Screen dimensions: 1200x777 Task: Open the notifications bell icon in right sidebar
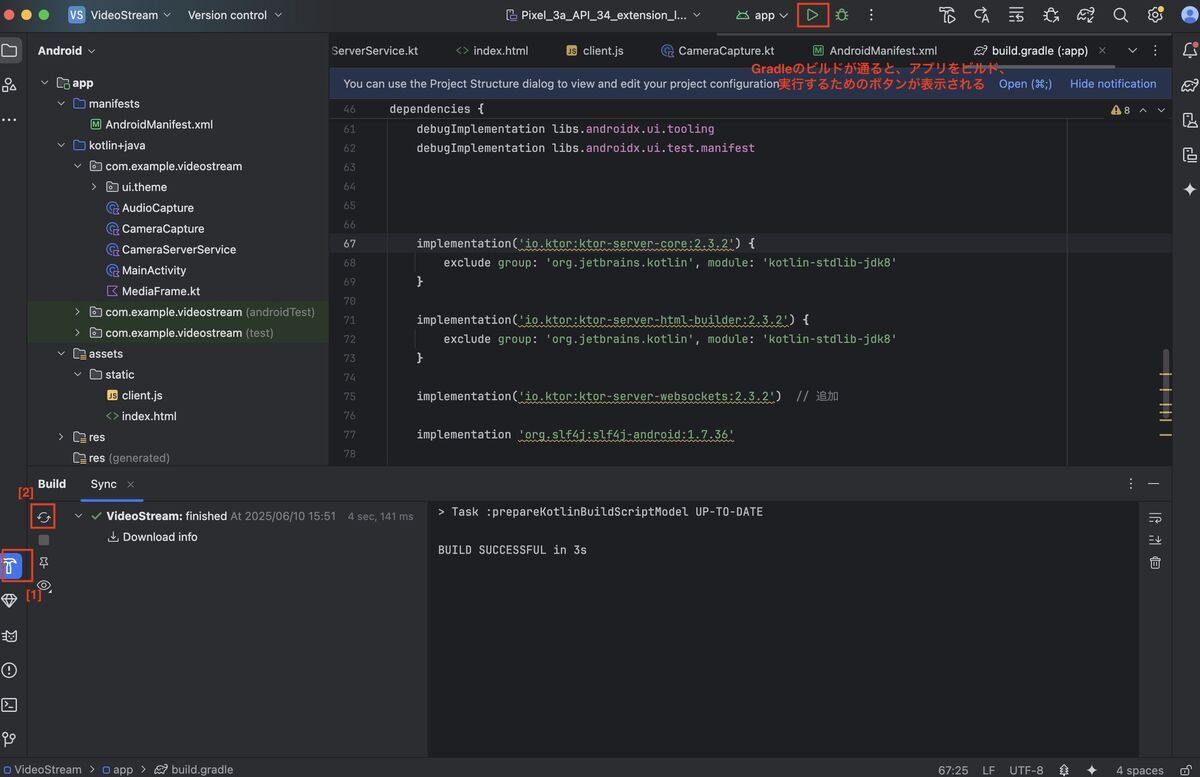pyautogui.click(x=1189, y=51)
